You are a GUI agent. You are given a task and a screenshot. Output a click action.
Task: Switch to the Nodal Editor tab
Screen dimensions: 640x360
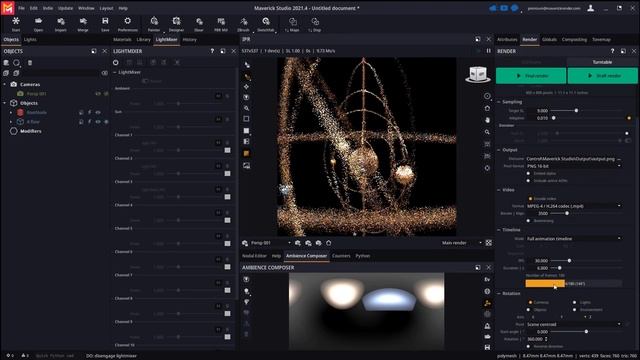[x=254, y=256]
